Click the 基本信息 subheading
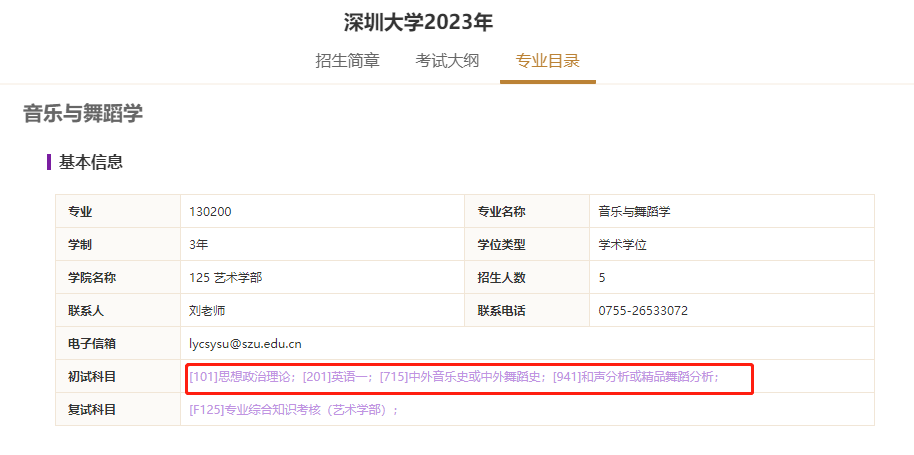Screen dimensions: 914x455 (x=91, y=162)
